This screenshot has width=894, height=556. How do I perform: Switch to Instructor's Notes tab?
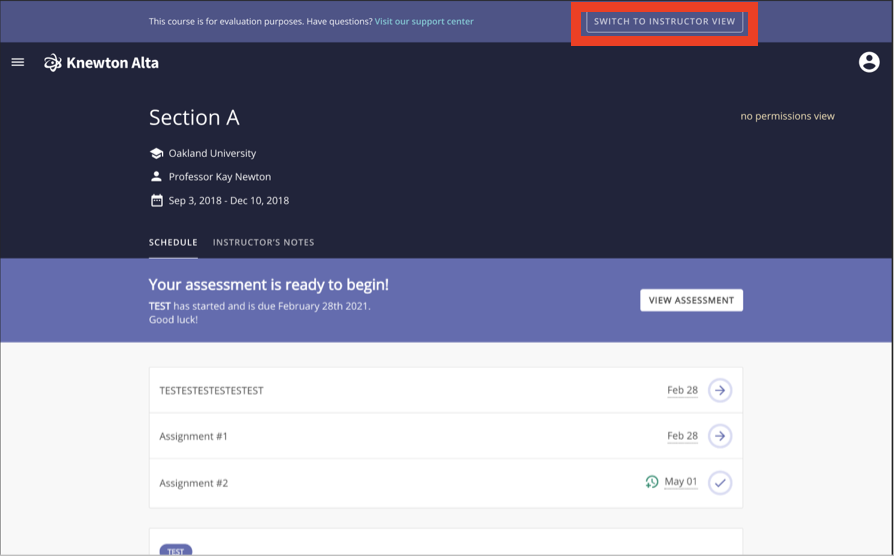pos(263,242)
